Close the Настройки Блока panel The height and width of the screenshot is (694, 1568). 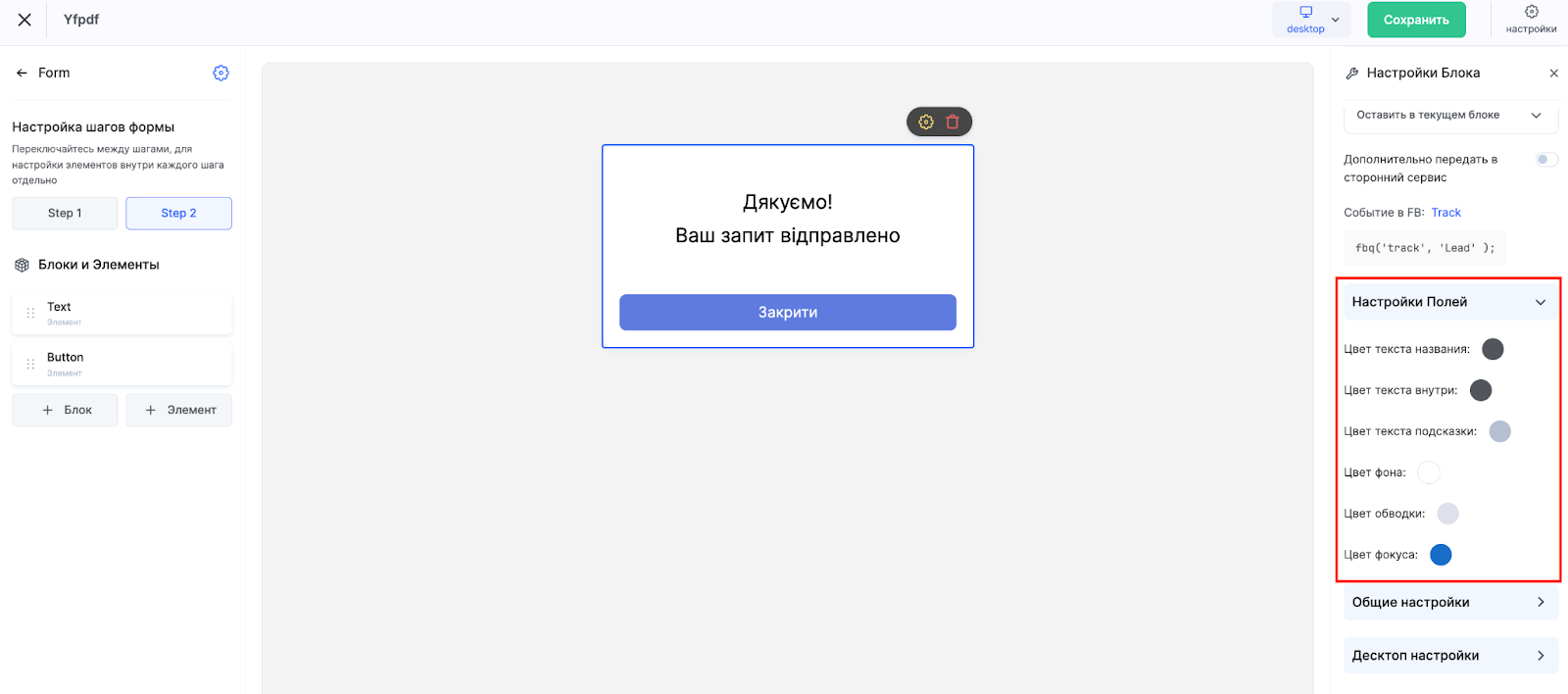click(x=1553, y=74)
